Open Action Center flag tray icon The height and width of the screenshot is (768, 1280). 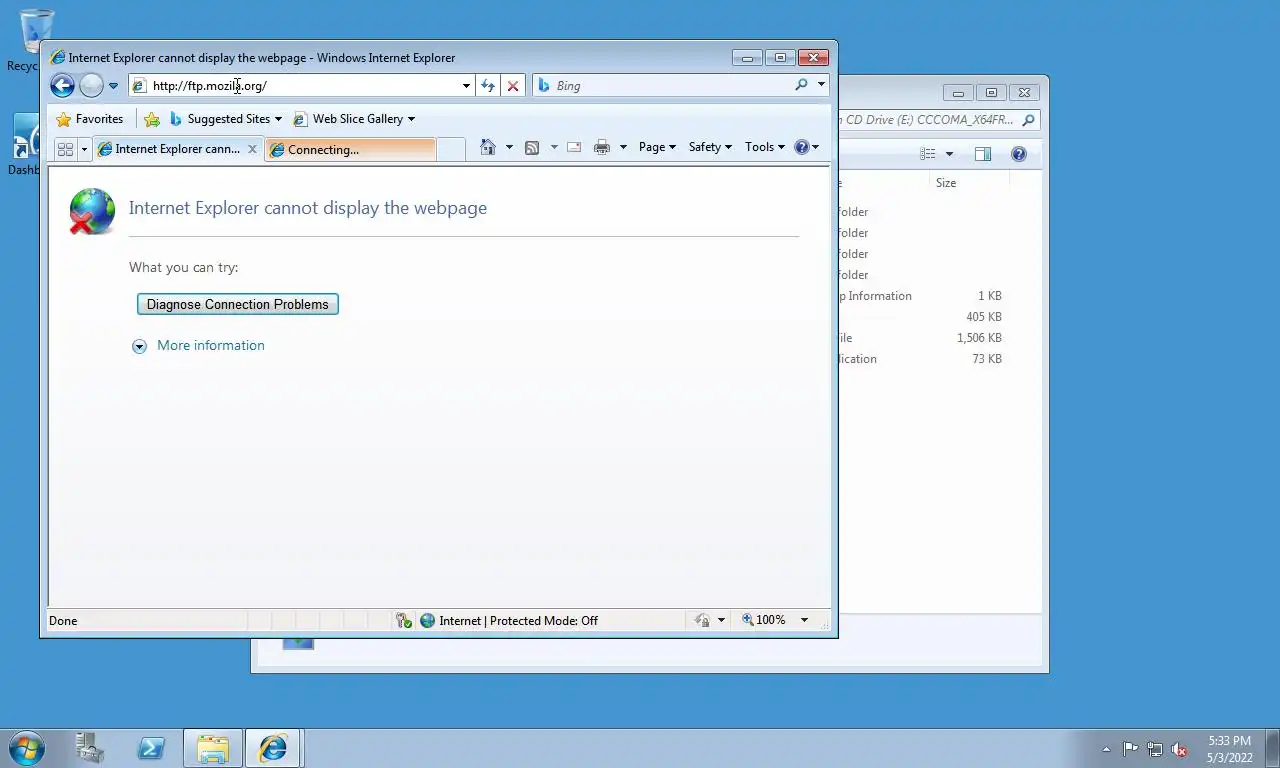pyautogui.click(x=1130, y=749)
